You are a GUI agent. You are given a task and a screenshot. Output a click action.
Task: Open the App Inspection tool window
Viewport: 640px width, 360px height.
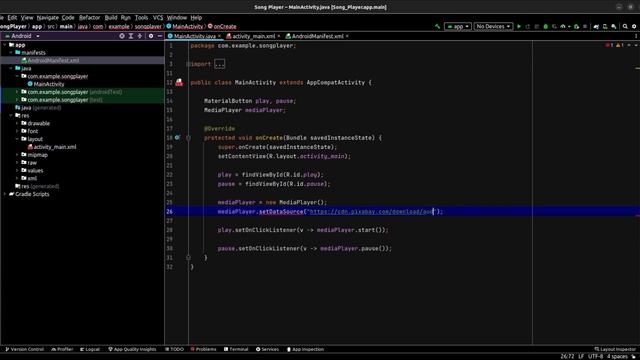[305, 349]
